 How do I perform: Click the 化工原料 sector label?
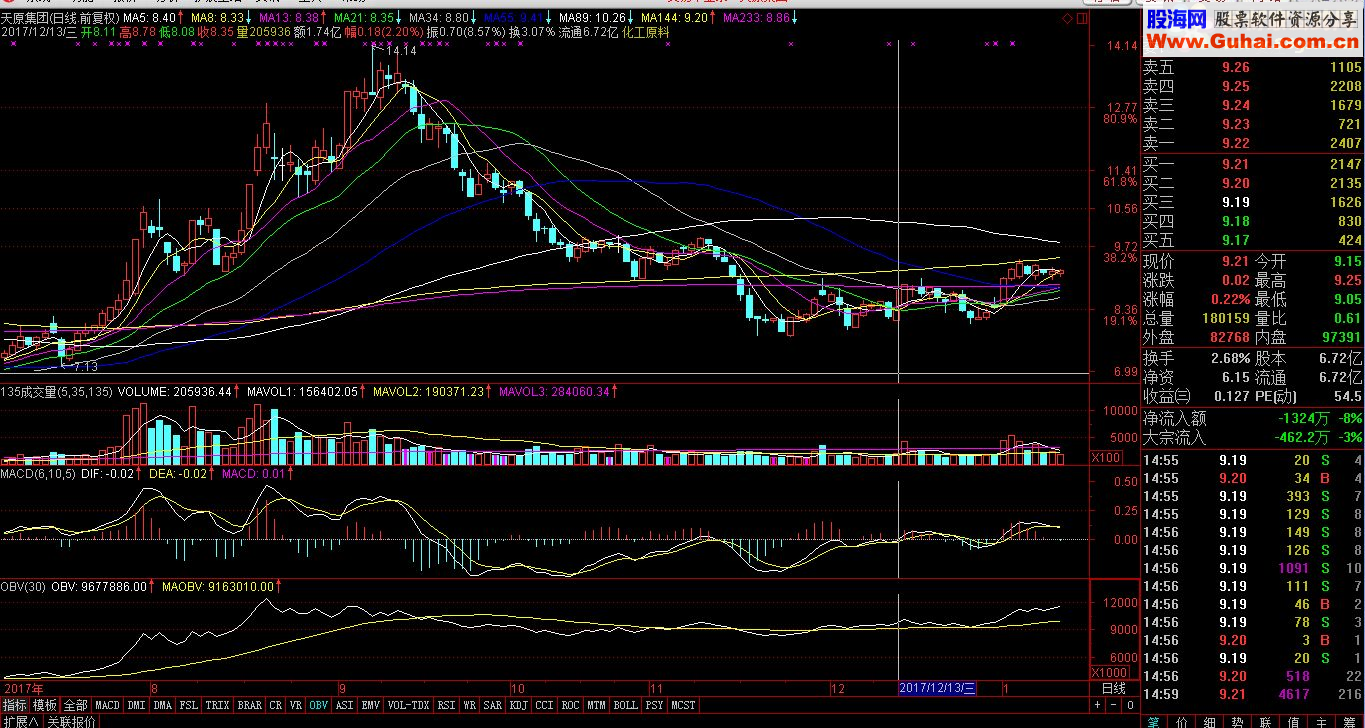[x=646, y=32]
